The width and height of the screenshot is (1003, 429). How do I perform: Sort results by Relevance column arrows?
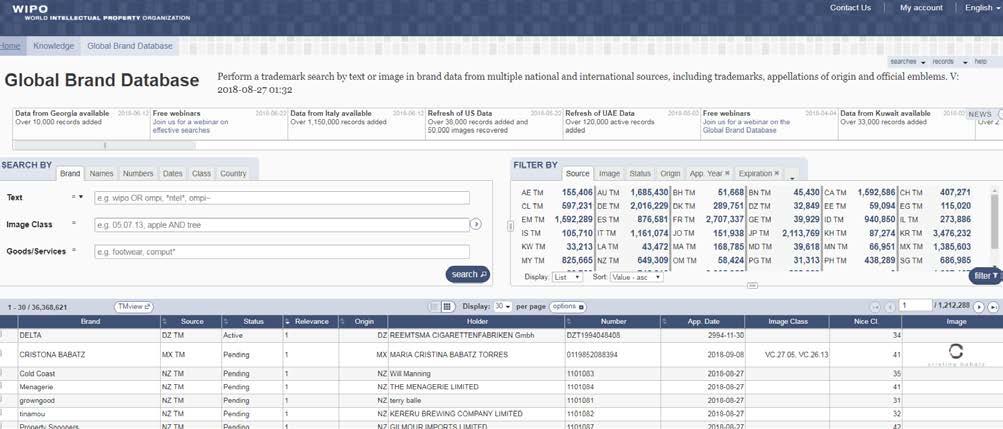(x=287, y=322)
